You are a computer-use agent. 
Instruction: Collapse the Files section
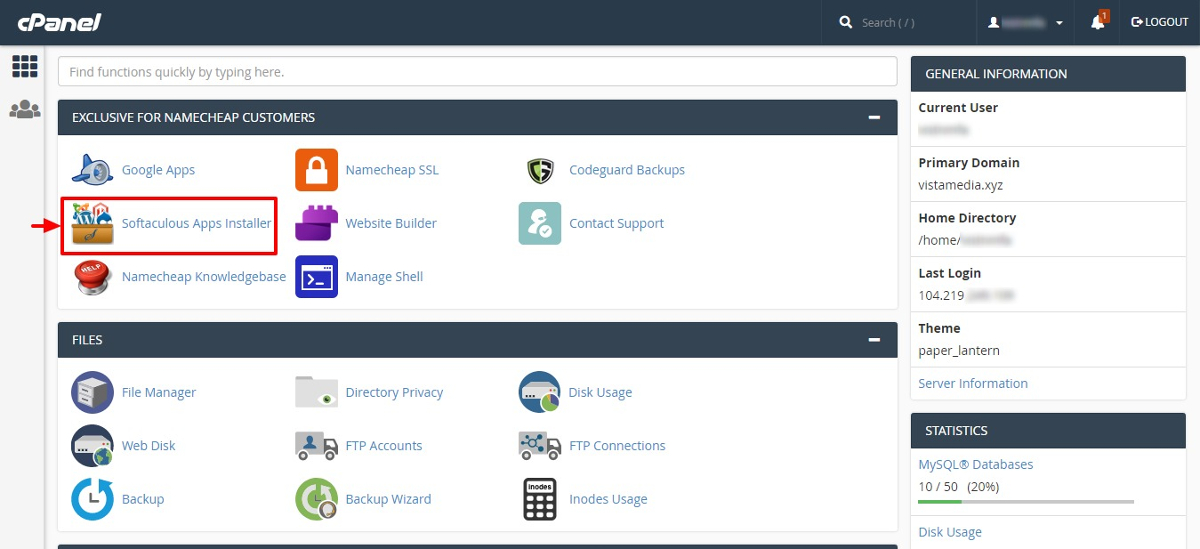click(x=875, y=340)
